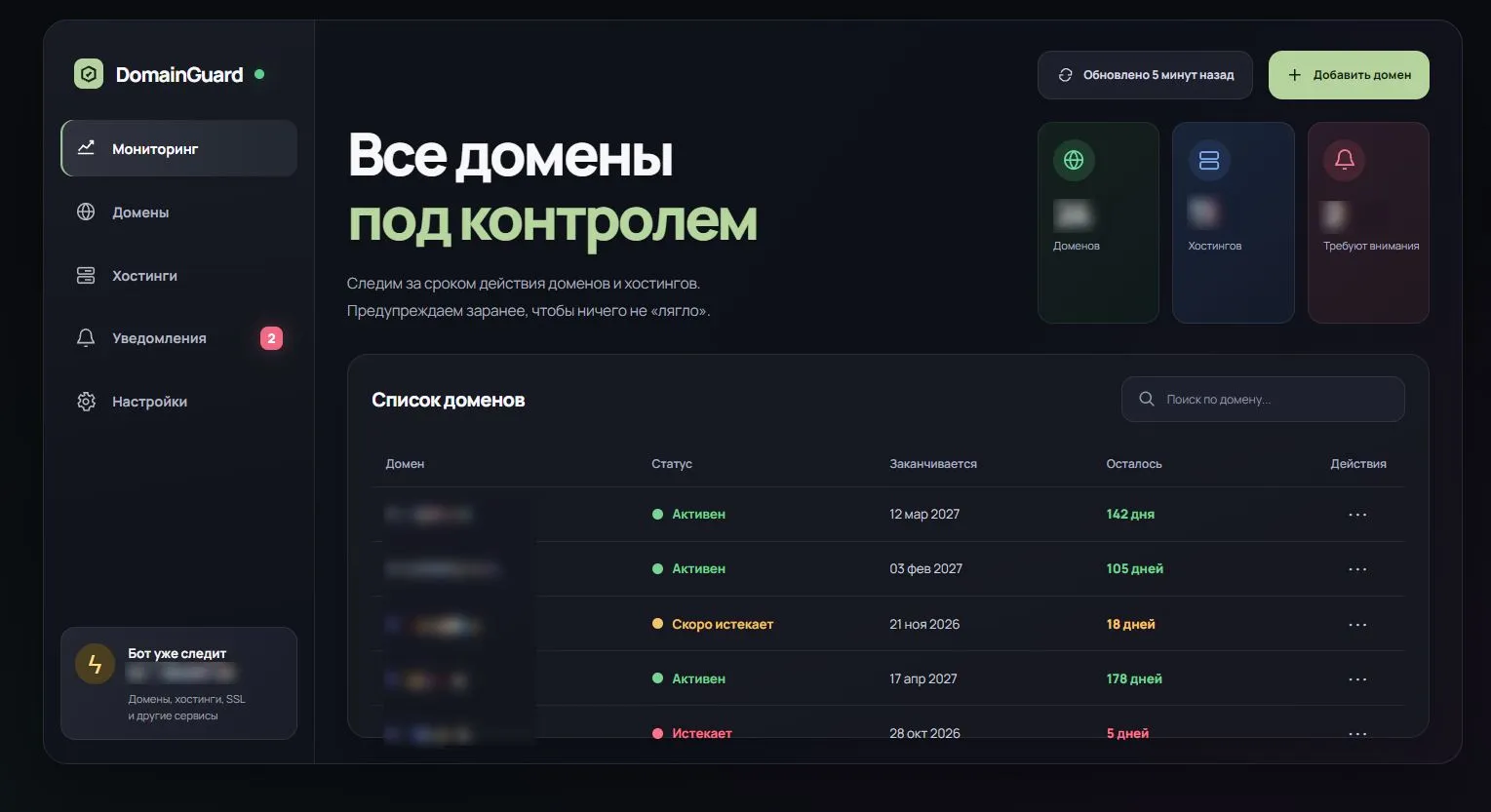The height and width of the screenshot is (812, 1491).
Task: Click the plus icon in Добавить домен
Action: click(1295, 75)
